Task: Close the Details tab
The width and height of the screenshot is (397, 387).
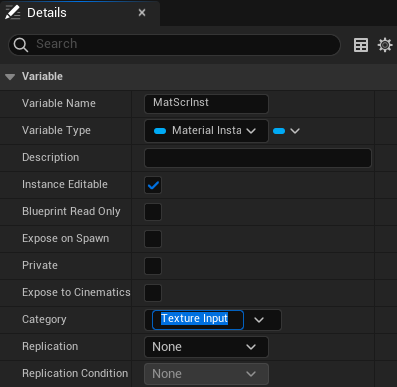Action: [x=142, y=13]
